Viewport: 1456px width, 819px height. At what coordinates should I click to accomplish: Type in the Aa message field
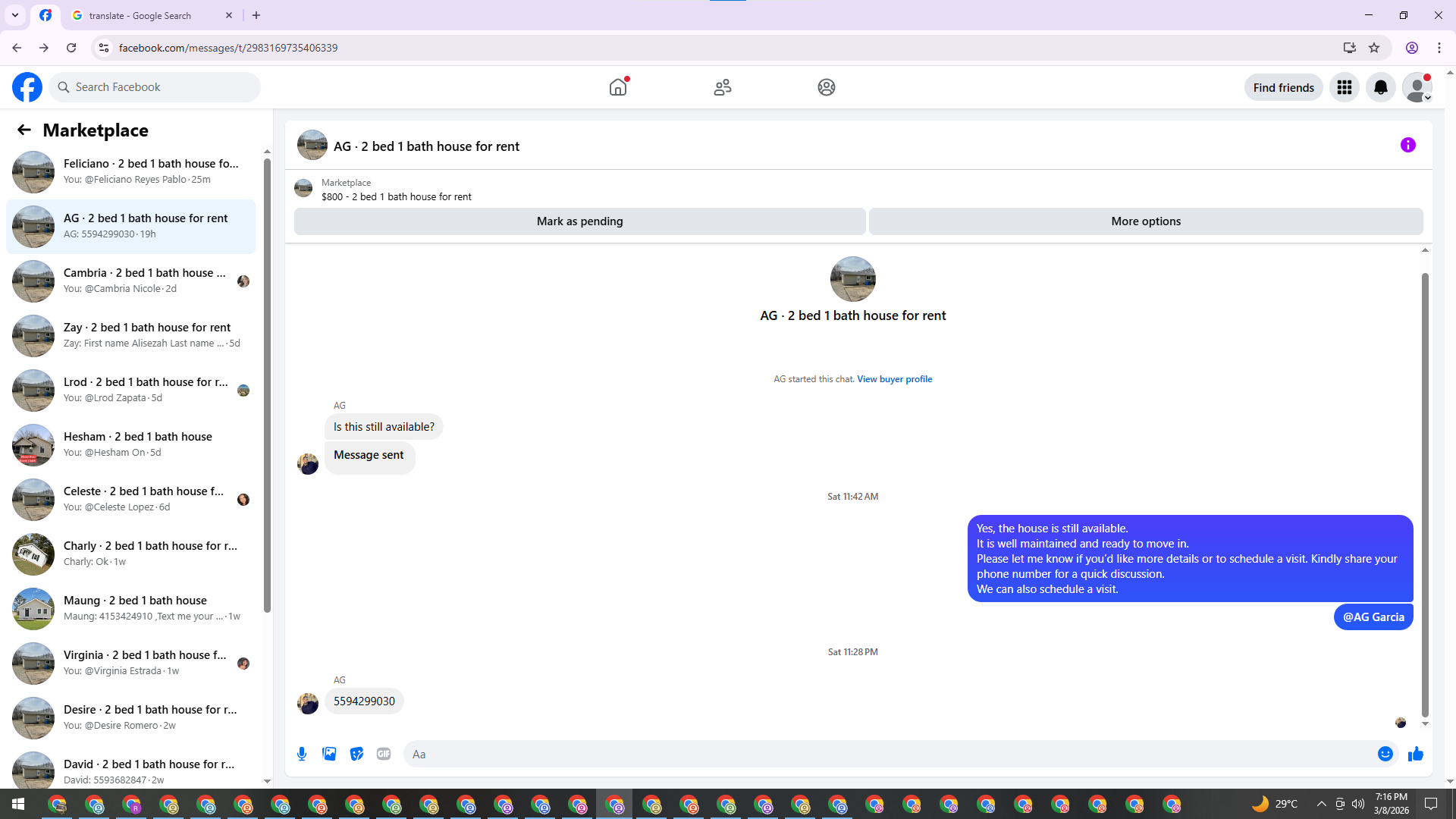pyautogui.click(x=887, y=754)
